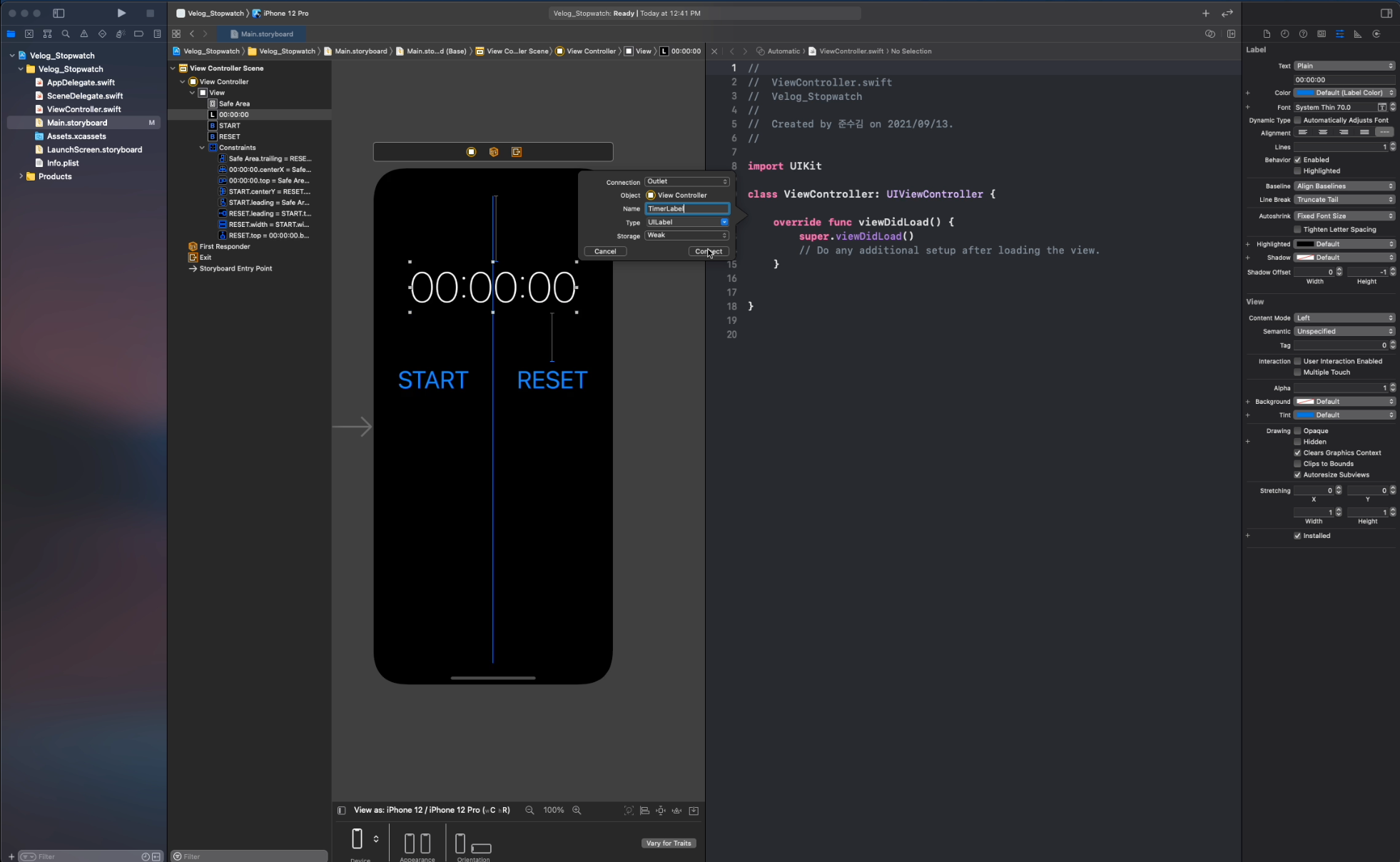Click the Connect button
Screen dimensions: 1400x862
(x=709, y=251)
